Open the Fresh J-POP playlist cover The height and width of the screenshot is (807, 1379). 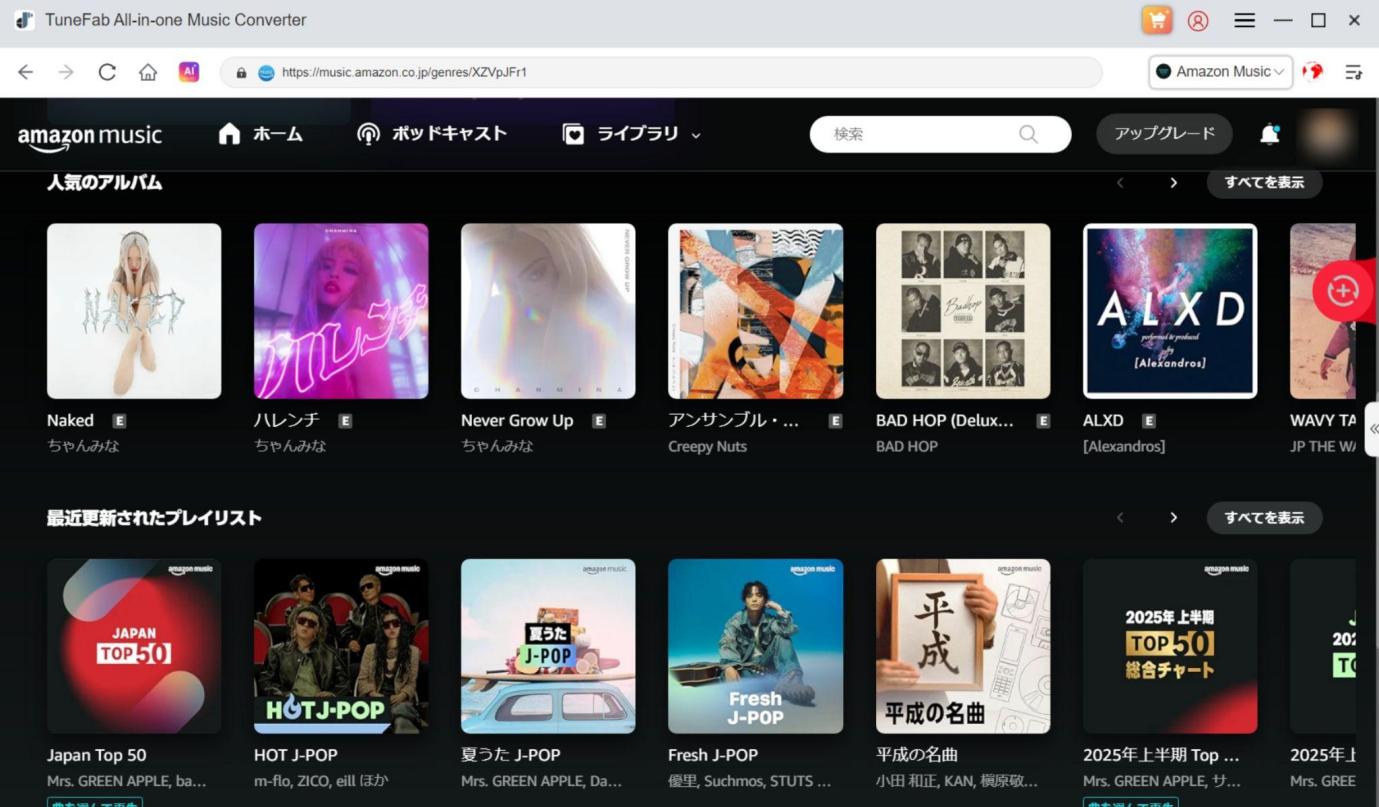coord(755,646)
